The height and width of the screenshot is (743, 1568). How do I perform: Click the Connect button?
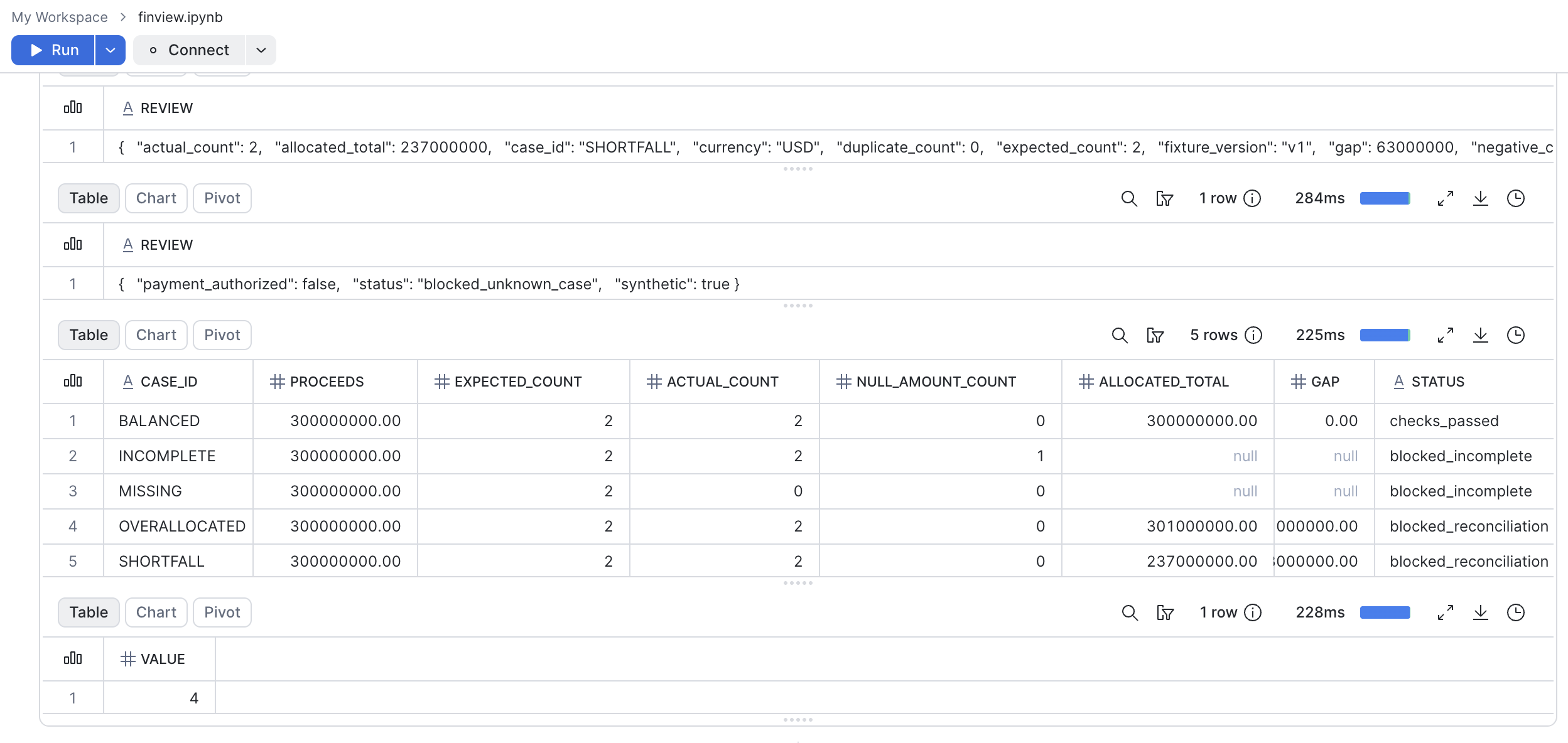pyautogui.click(x=189, y=50)
